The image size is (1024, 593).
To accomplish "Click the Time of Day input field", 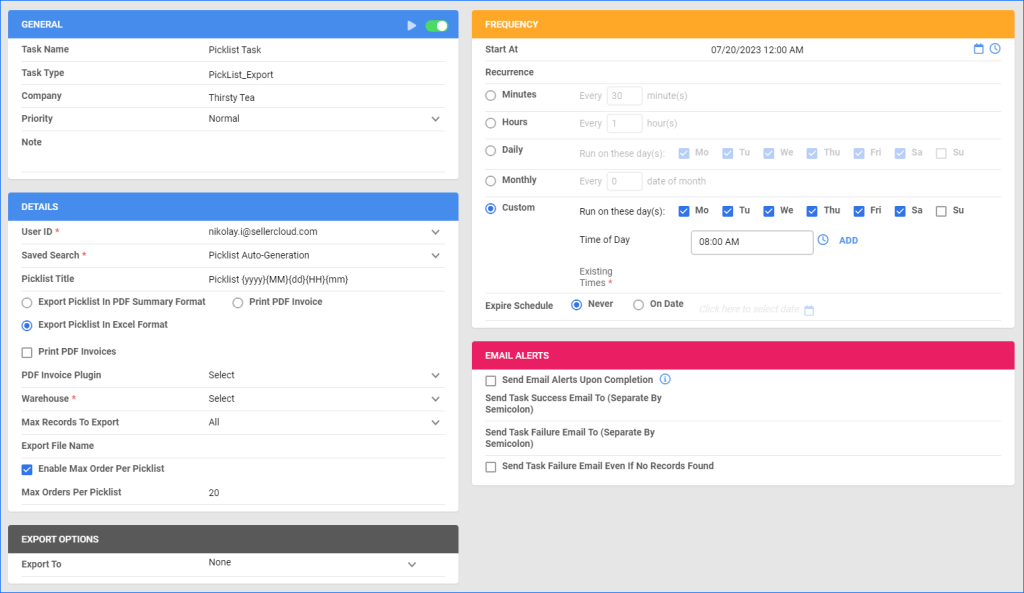I will pyautogui.click(x=752, y=242).
